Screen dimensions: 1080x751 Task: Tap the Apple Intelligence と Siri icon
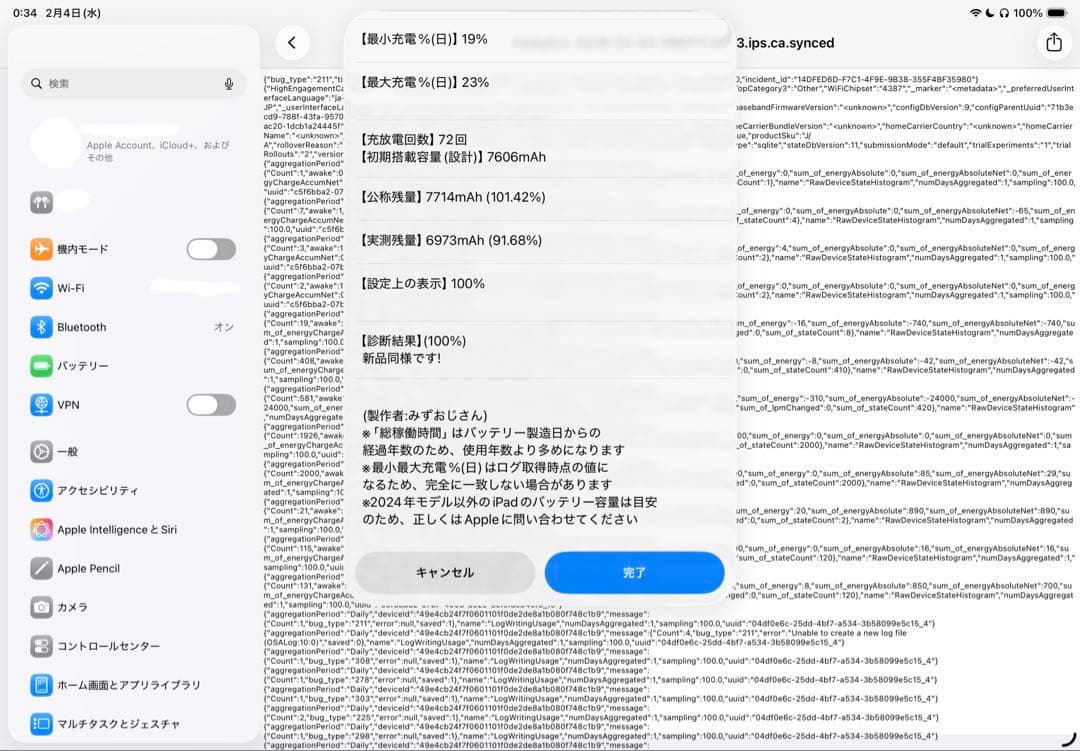[43, 529]
